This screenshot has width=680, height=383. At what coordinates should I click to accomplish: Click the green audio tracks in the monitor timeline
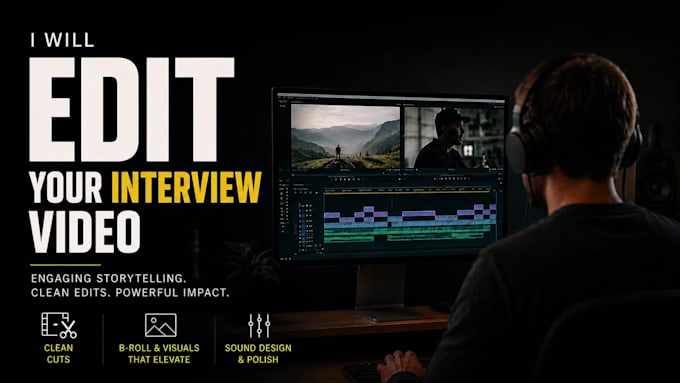410,234
